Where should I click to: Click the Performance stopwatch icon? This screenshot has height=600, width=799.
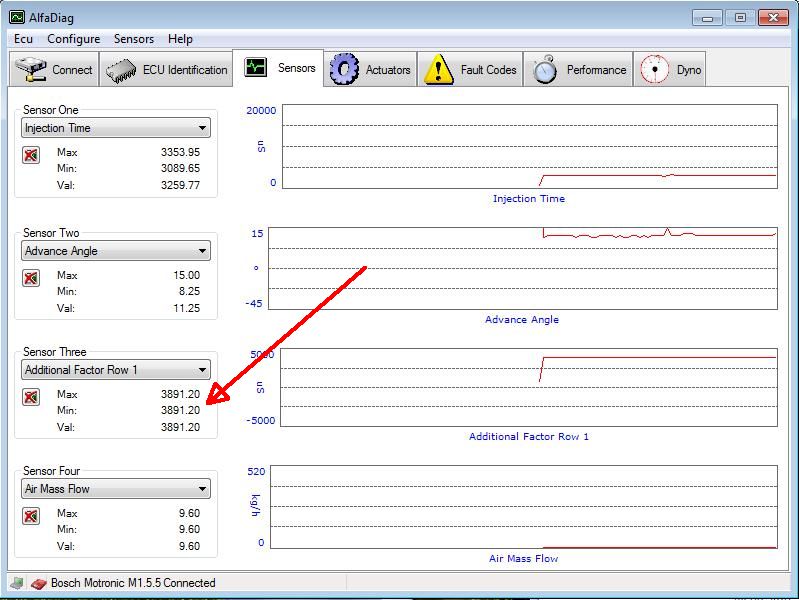pyautogui.click(x=545, y=69)
